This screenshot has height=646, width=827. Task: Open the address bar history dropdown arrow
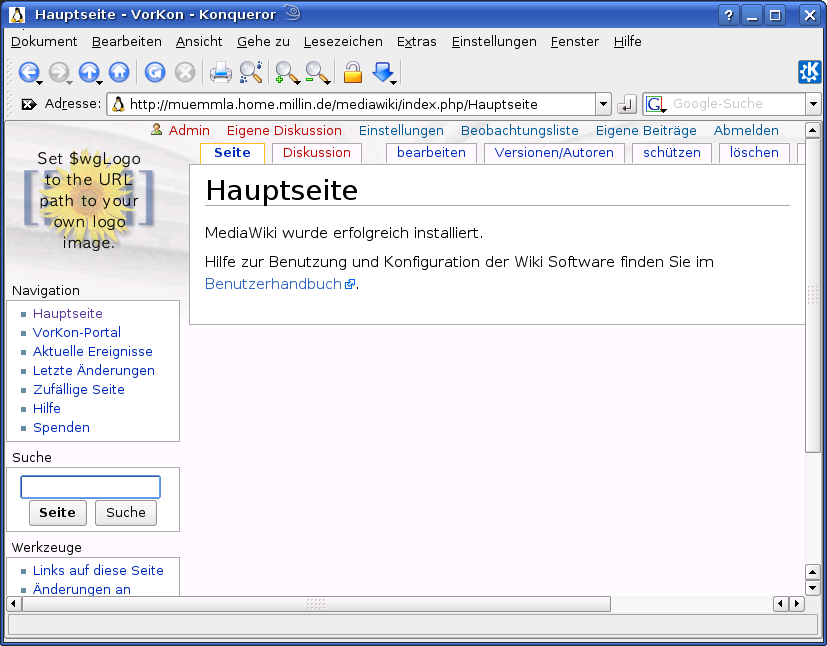tap(603, 104)
